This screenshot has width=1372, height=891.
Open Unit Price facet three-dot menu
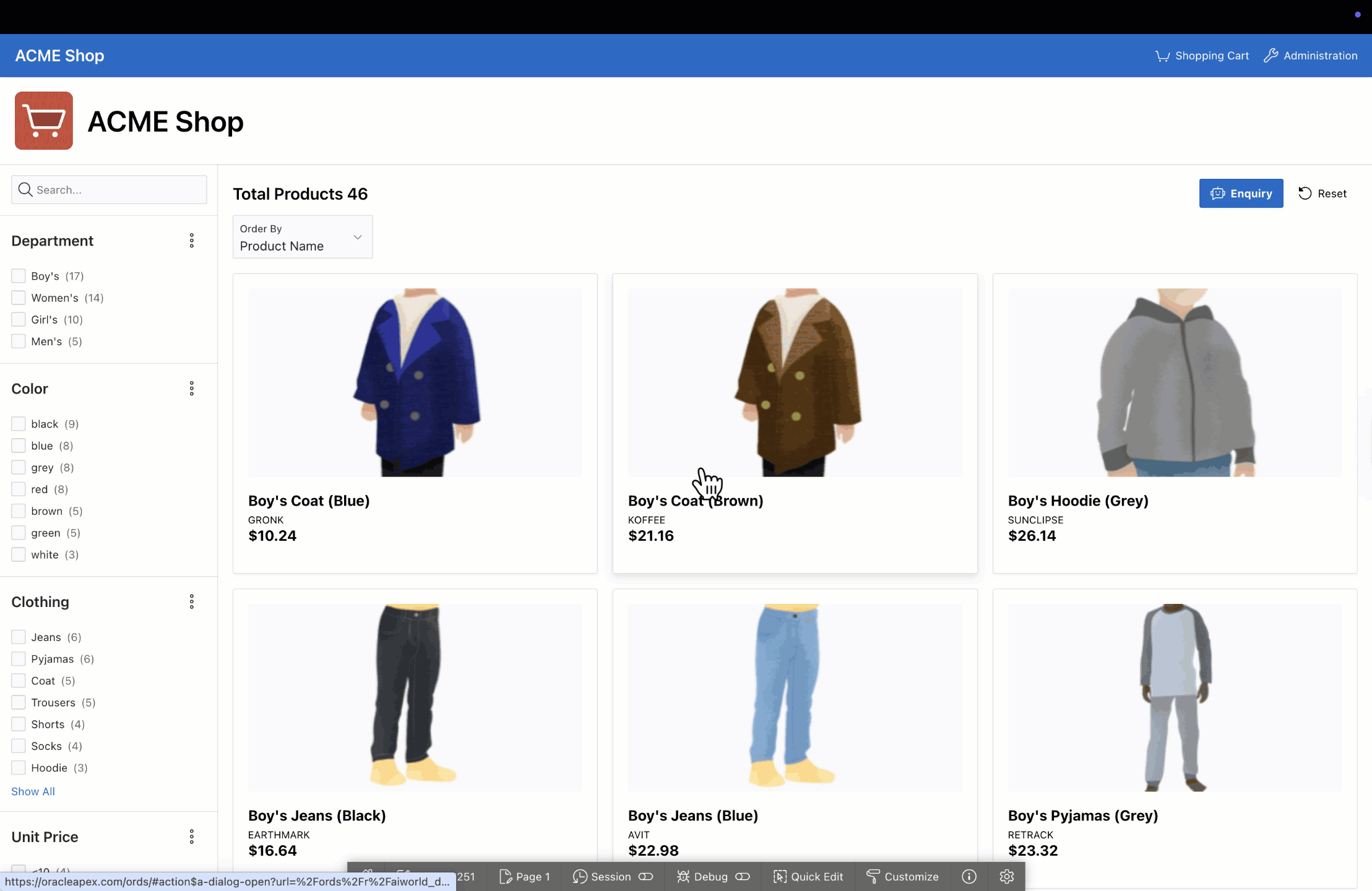(192, 837)
